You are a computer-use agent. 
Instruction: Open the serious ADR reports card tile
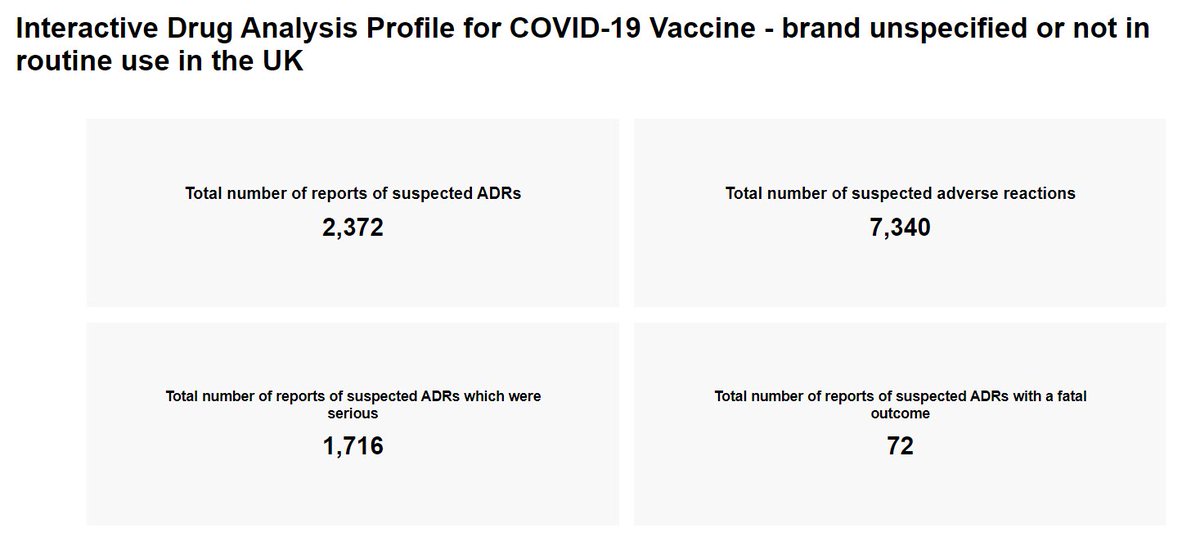(353, 490)
